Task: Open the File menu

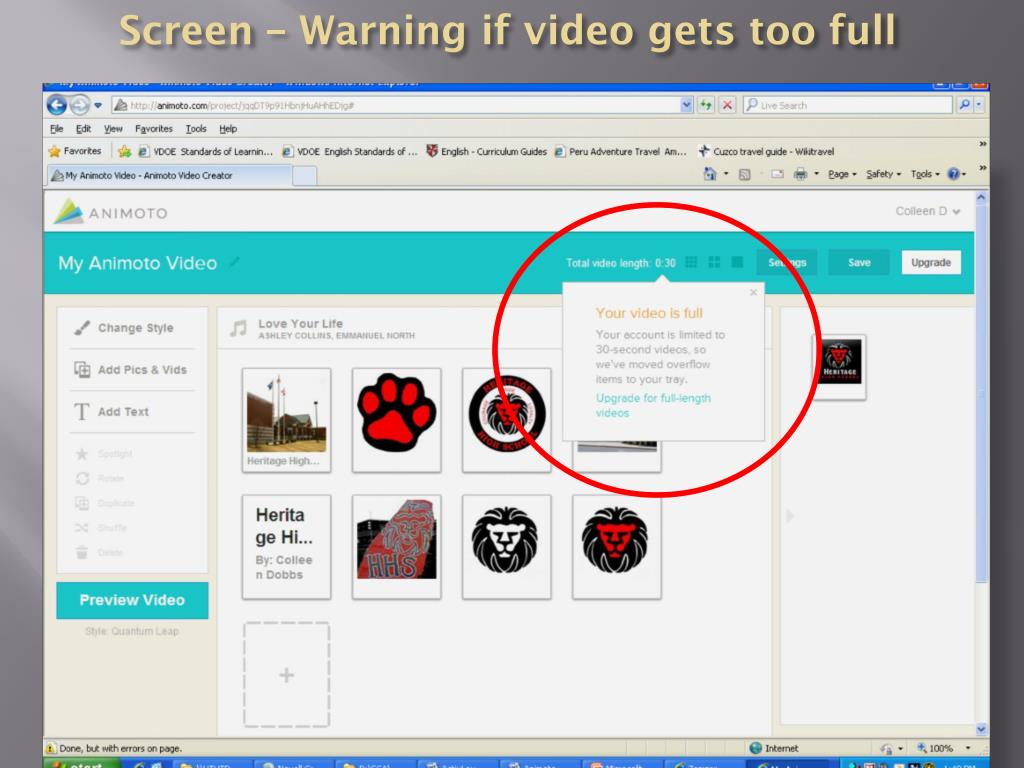Action: tap(57, 129)
